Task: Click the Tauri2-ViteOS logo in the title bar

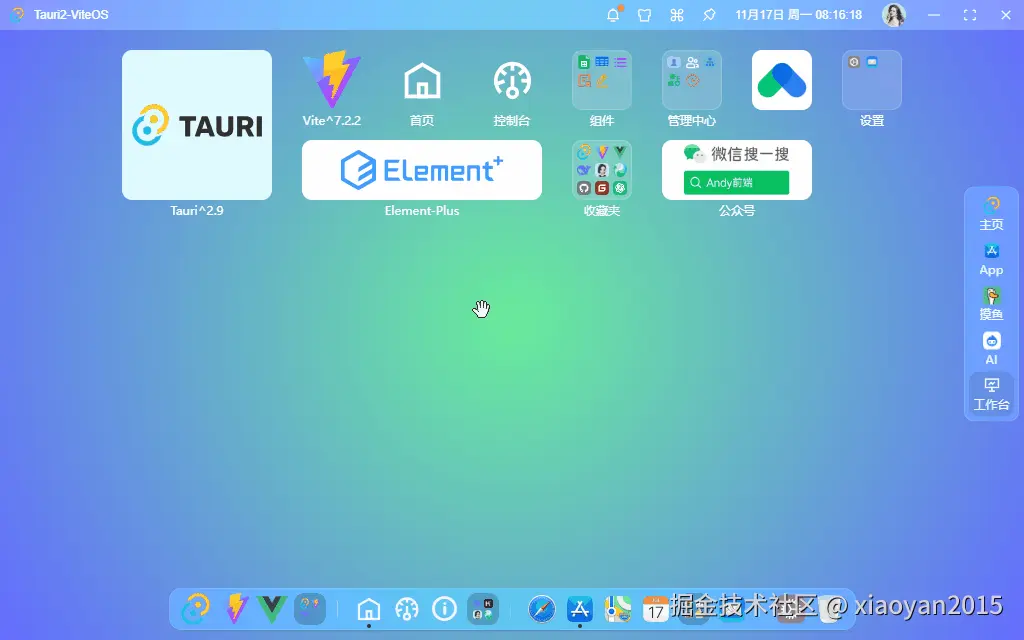Action: pyautogui.click(x=18, y=14)
